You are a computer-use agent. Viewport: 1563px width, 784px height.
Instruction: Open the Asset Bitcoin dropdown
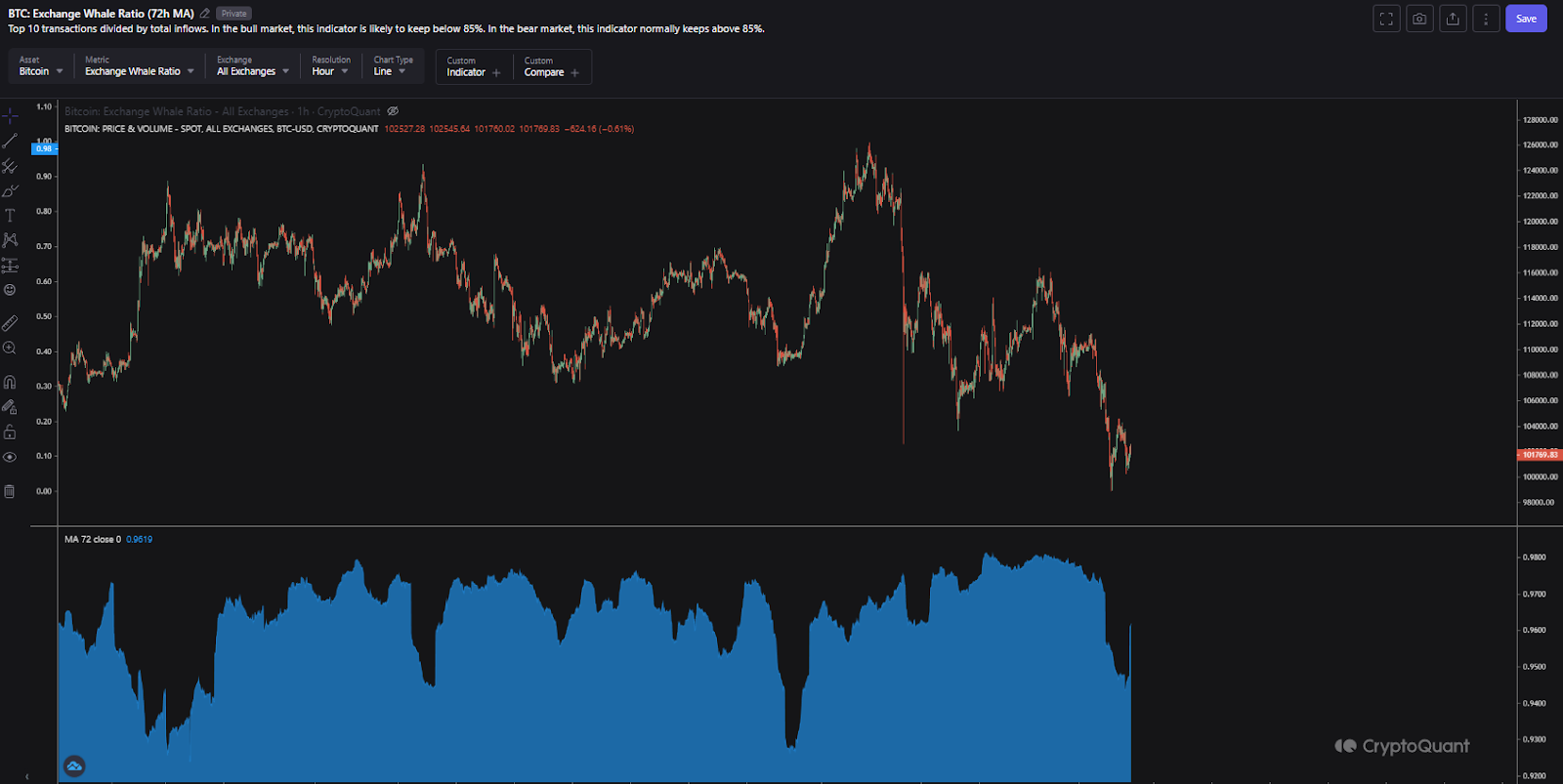click(41, 66)
